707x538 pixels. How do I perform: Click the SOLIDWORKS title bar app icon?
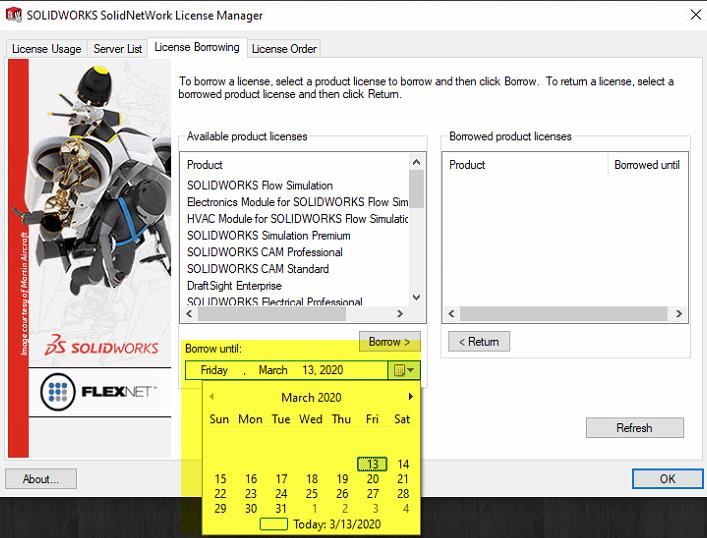[14, 14]
